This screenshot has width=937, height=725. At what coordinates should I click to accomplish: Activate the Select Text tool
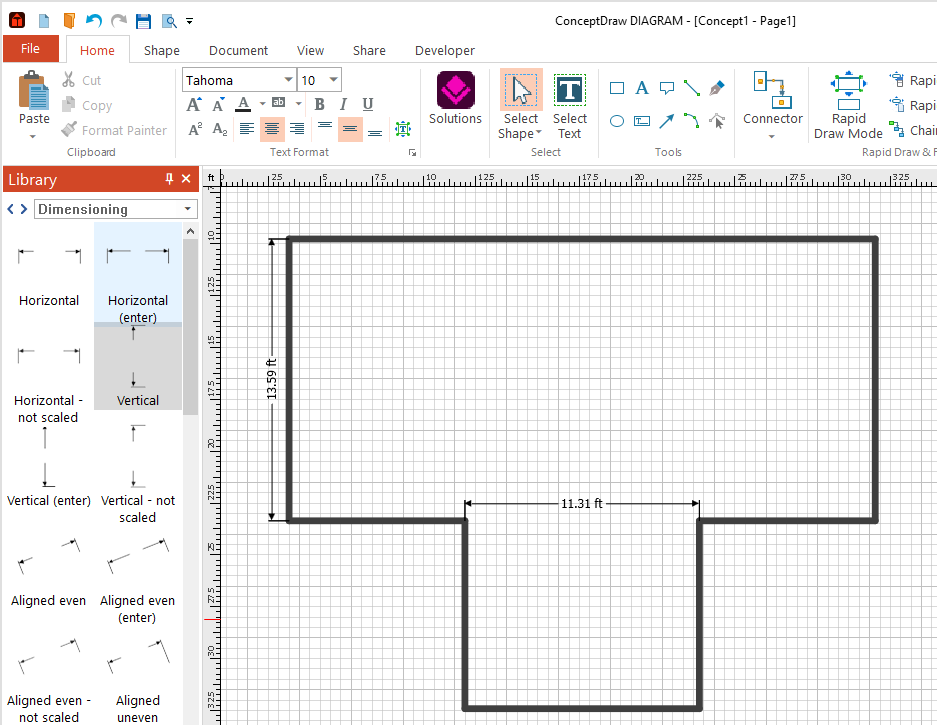[569, 105]
